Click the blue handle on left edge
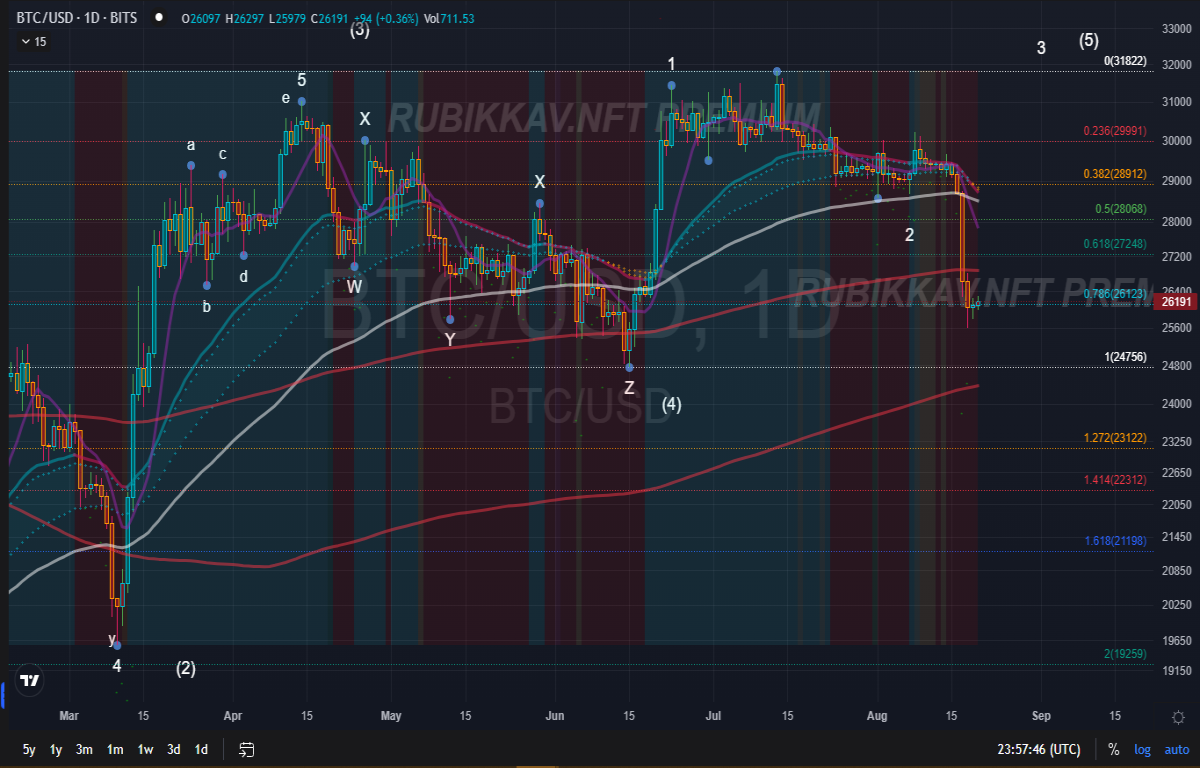This screenshot has width=1200, height=768. (x=3, y=693)
